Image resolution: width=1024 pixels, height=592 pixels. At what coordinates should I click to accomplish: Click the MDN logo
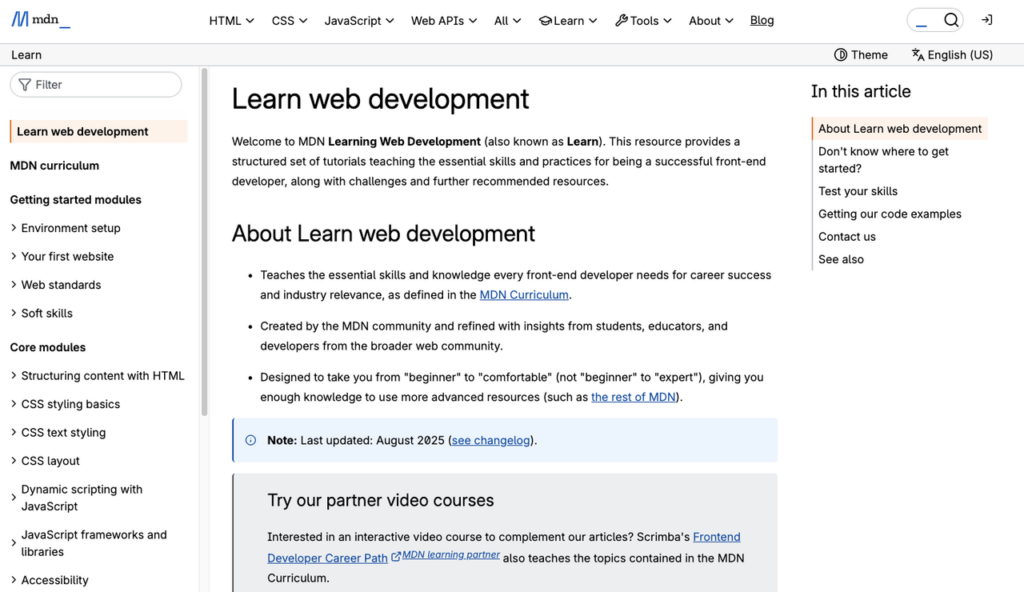pyautogui.click(x=40, y=18)
